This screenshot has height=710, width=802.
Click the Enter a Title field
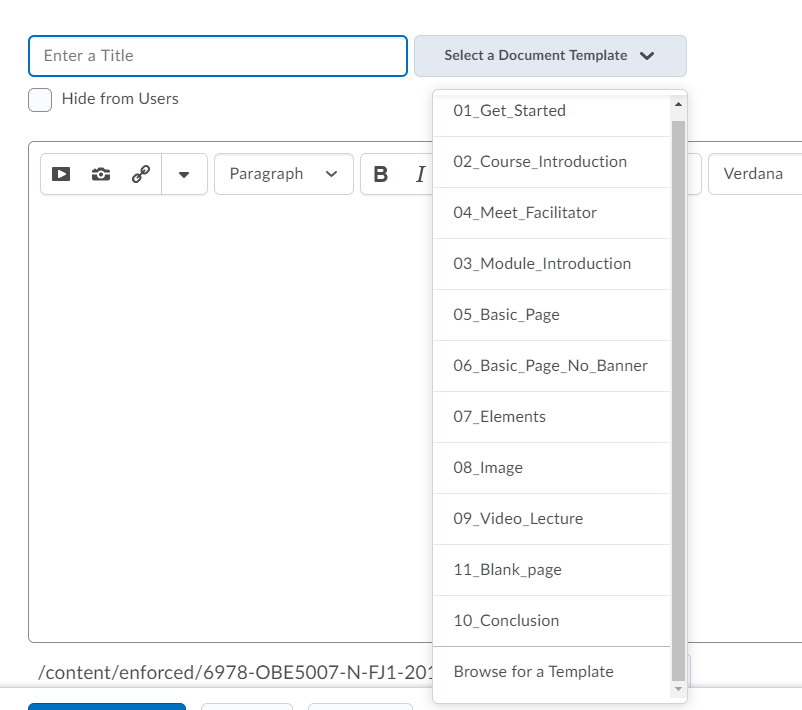218,56
